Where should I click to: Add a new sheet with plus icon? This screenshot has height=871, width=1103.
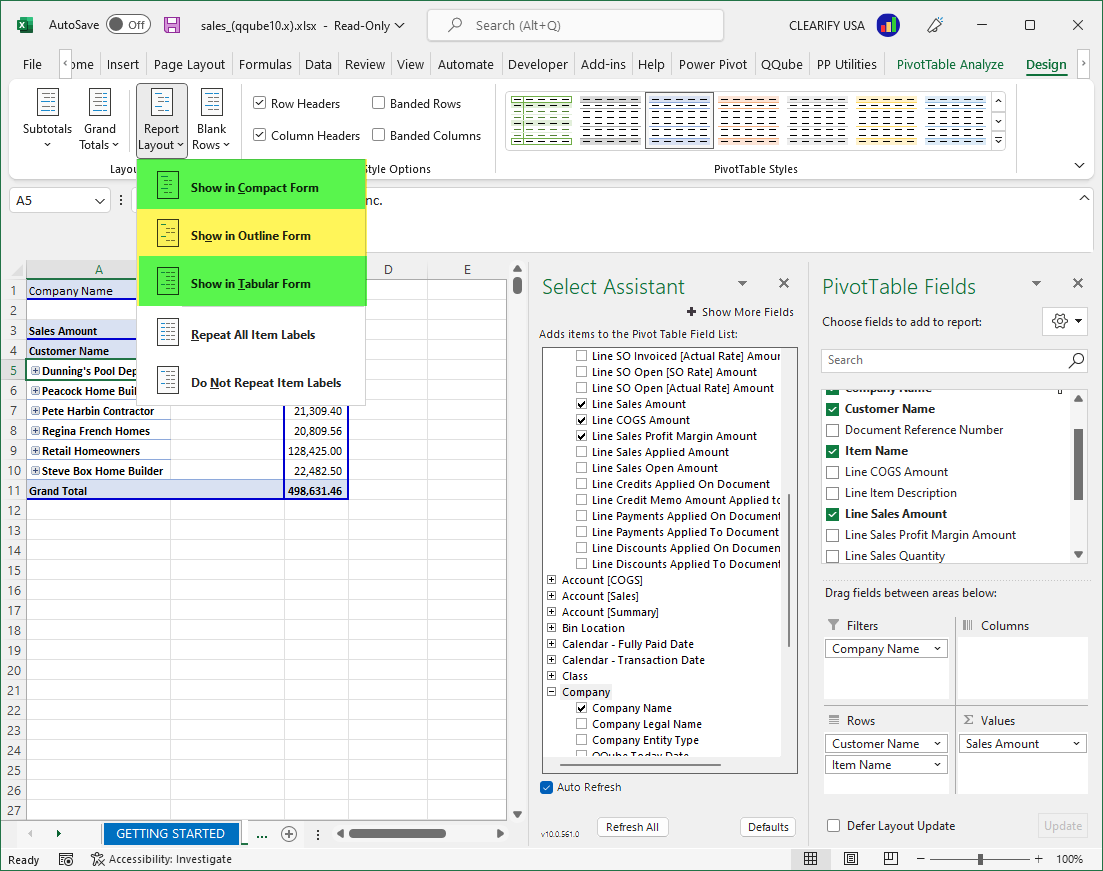pos(288,834)
